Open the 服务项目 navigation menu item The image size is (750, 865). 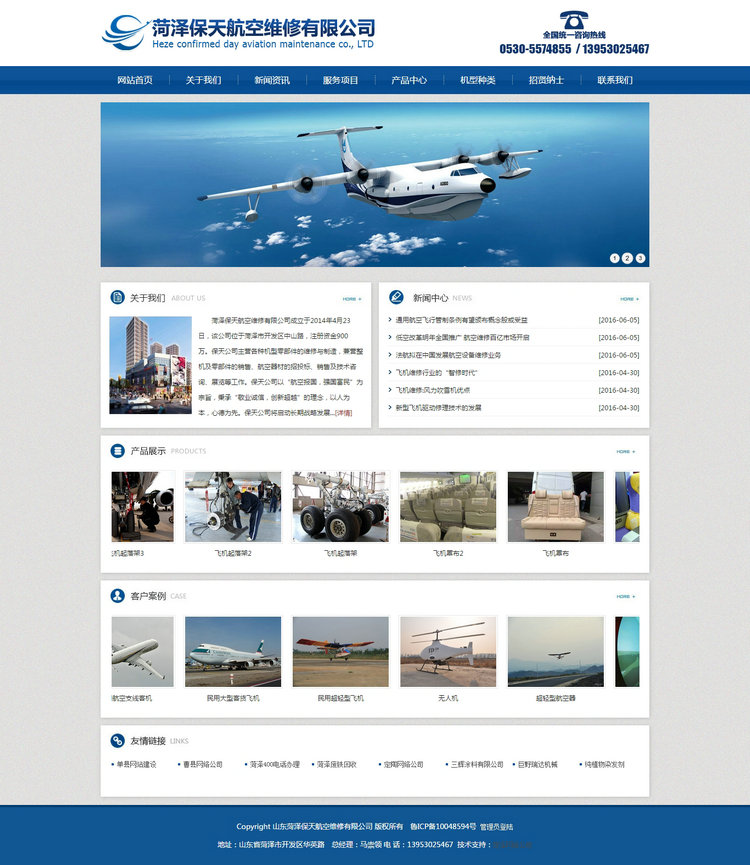coord(340,80)
